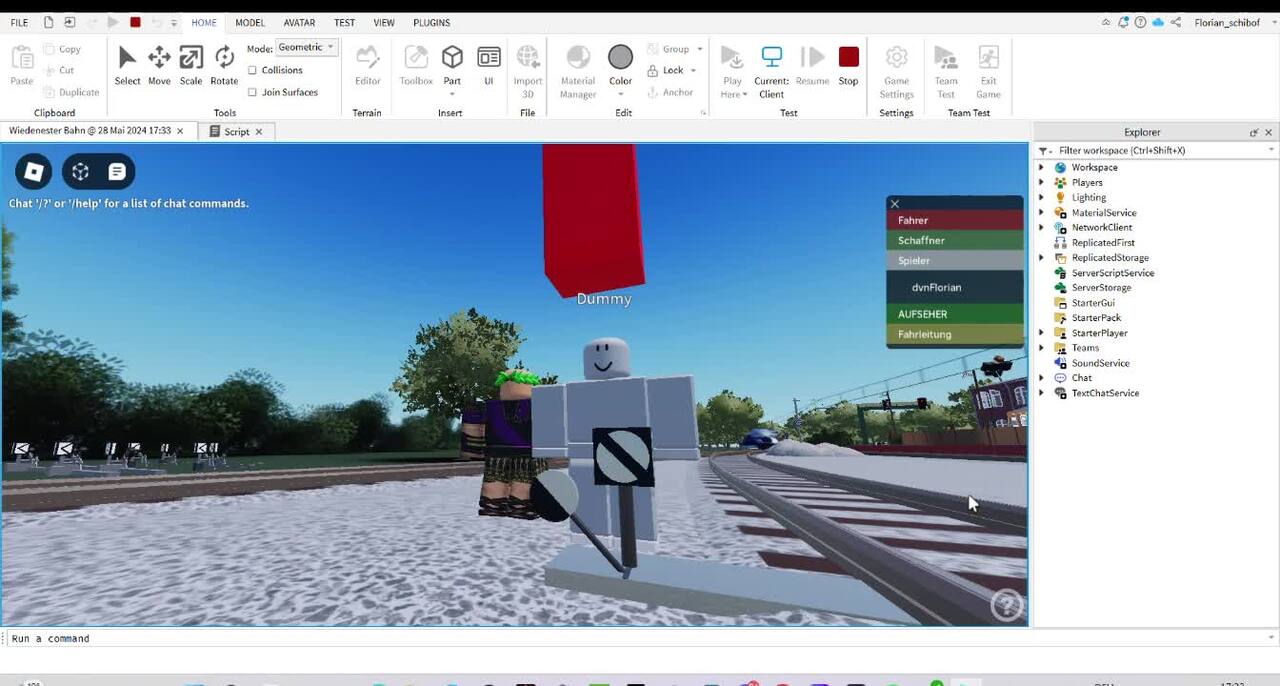Select the Schaffner team in leaderboard
This screenshot has width=1280, height=686.
(955, 240)
